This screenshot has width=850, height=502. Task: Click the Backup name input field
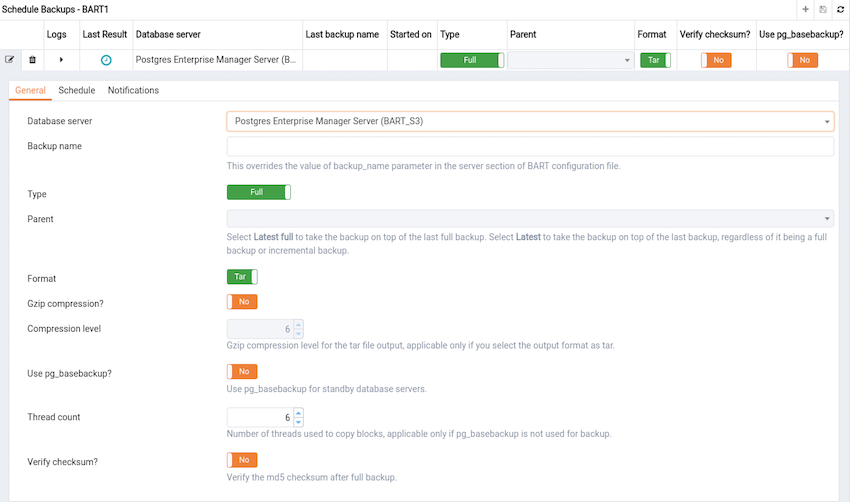coord(530,146)
